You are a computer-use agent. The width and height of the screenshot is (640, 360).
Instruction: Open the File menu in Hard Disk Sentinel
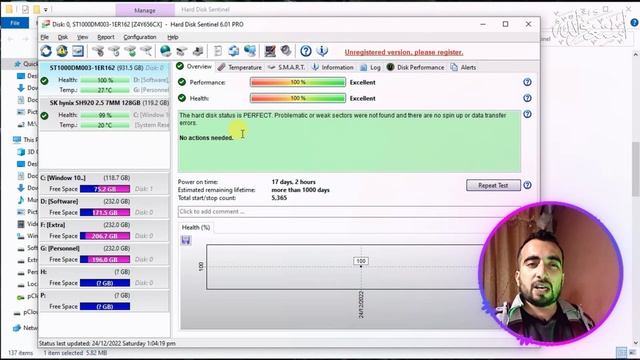click(x=44, y=37)
